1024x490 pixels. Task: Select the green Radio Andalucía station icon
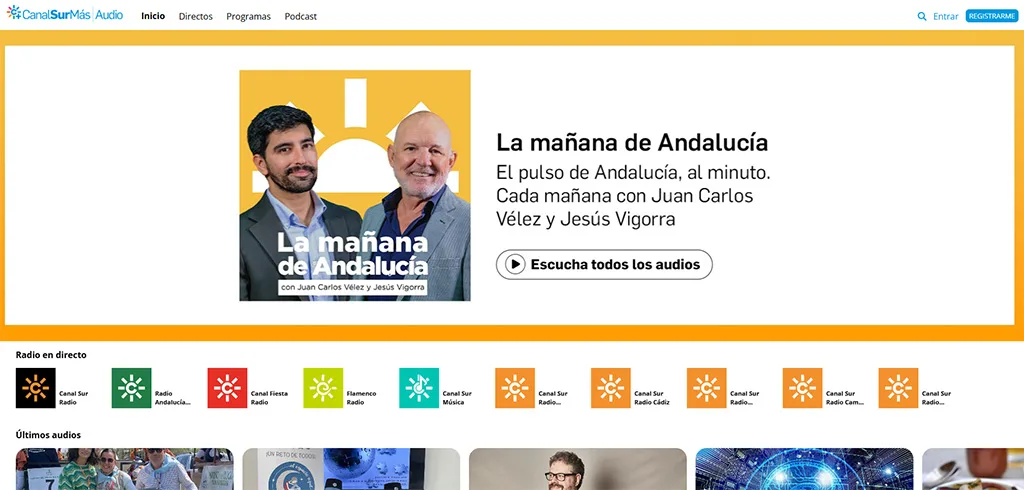(131, 388)
